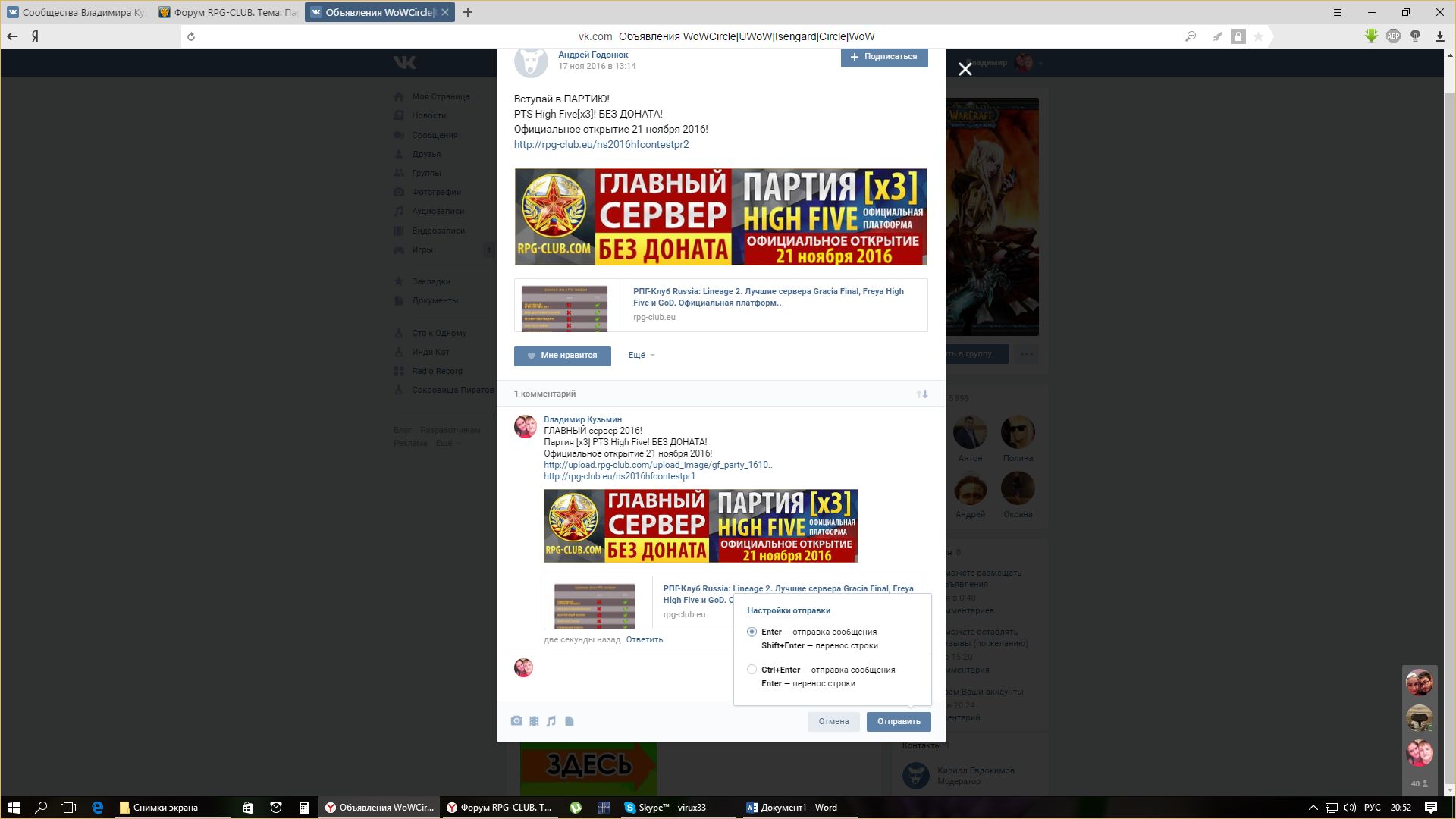Click the VK logo in header

point(405,62)
